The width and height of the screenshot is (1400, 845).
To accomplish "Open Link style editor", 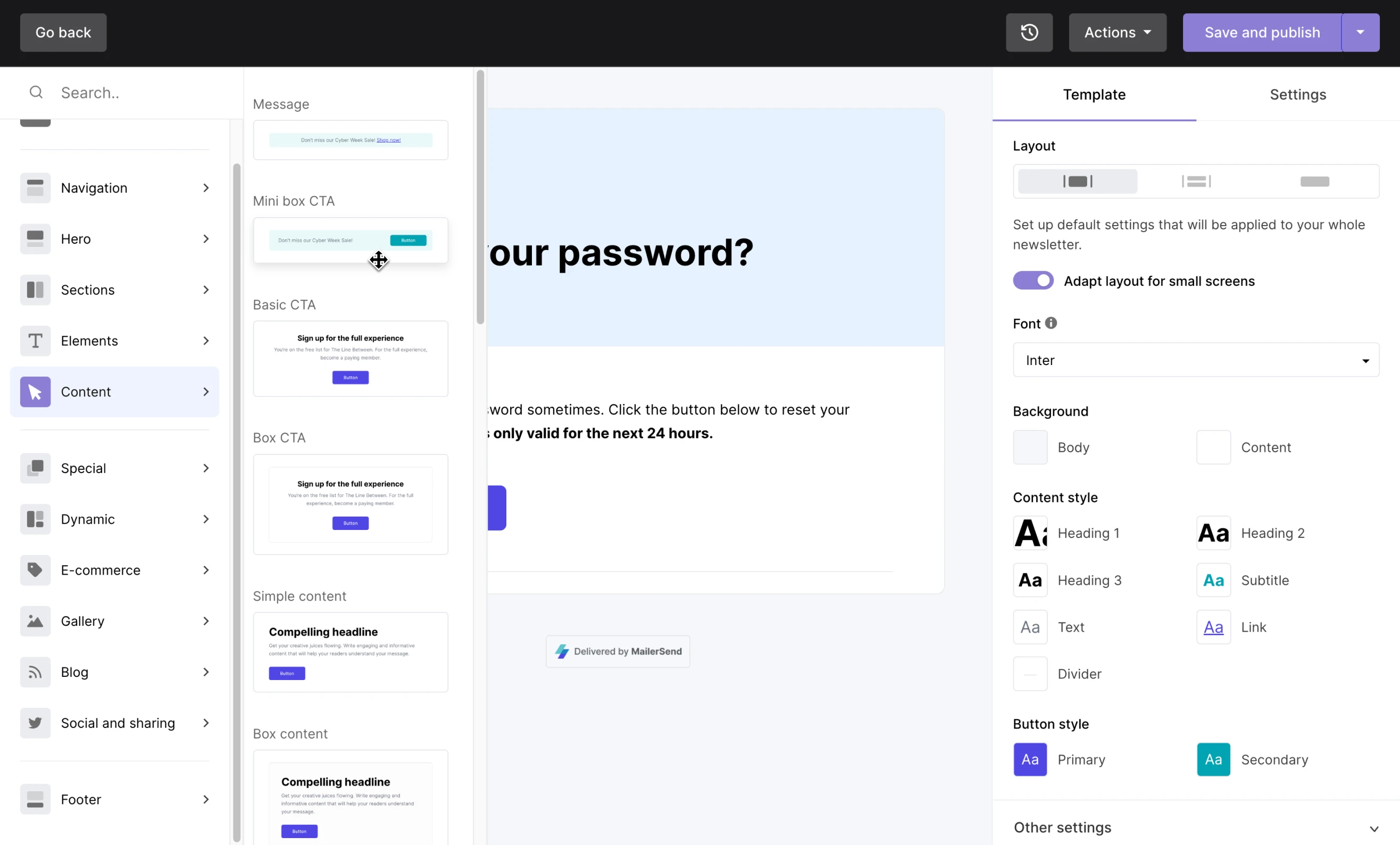I will 1214,627.
